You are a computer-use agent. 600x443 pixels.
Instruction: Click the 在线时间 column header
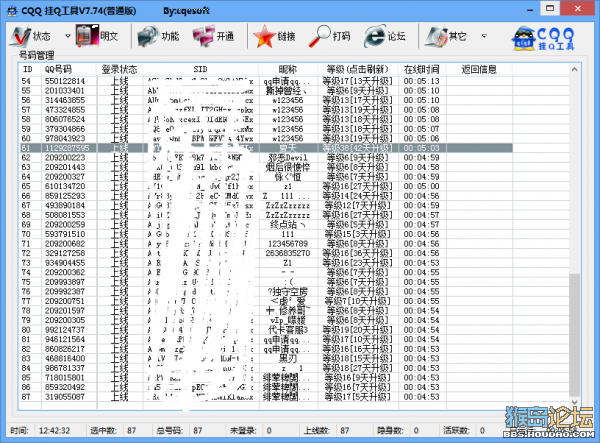[422, 69]
